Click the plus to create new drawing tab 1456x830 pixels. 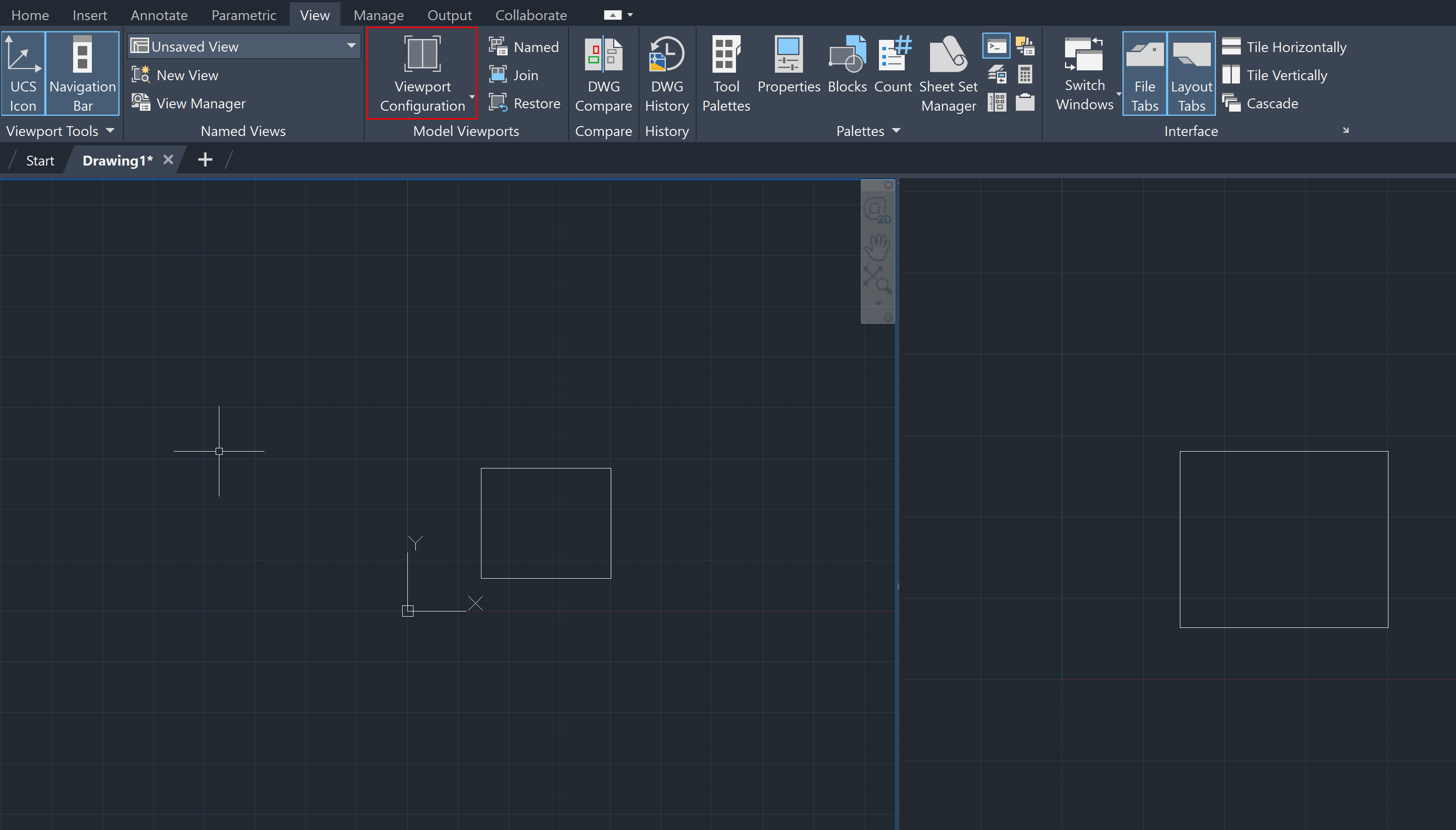204,159
